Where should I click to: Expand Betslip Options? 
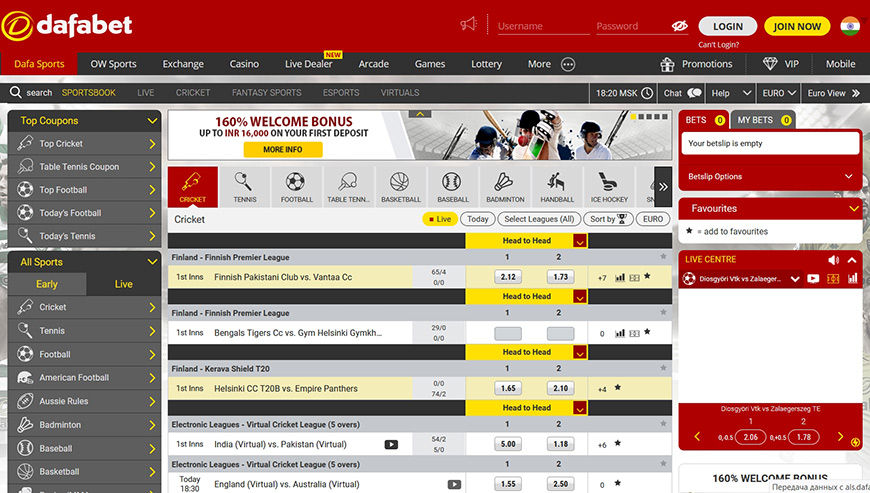[848, 176]
